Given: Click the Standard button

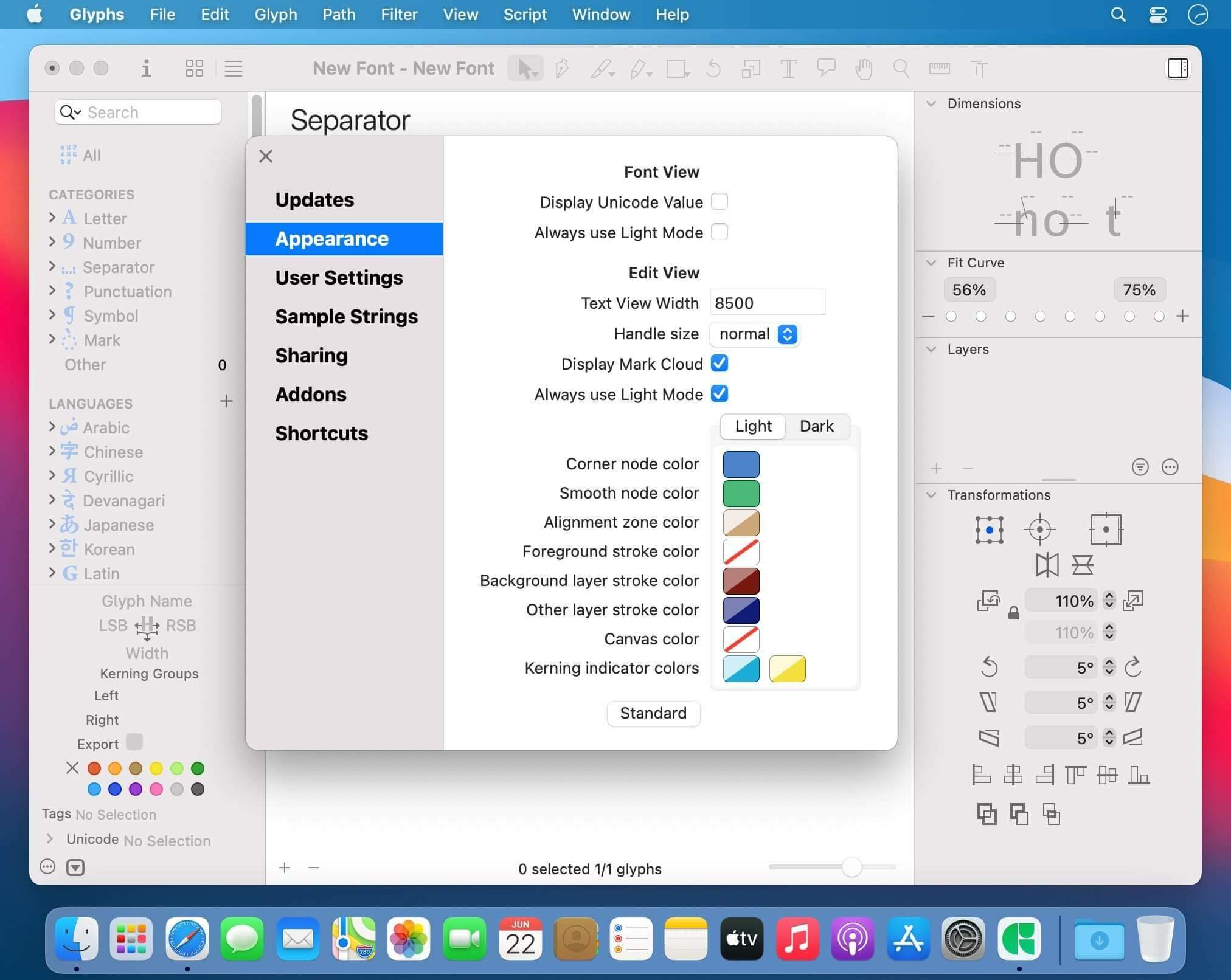Looking at the screenshot, I should 653,713.
